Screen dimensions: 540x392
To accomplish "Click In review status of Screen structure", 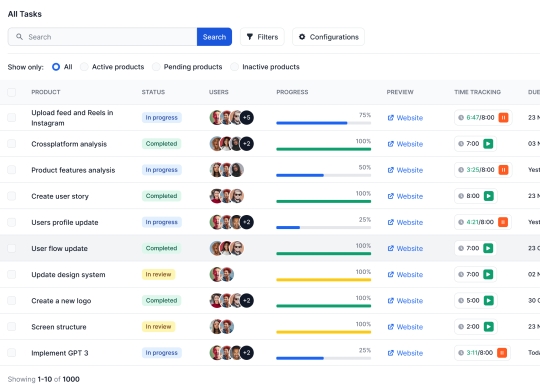I will coord(158,327).
